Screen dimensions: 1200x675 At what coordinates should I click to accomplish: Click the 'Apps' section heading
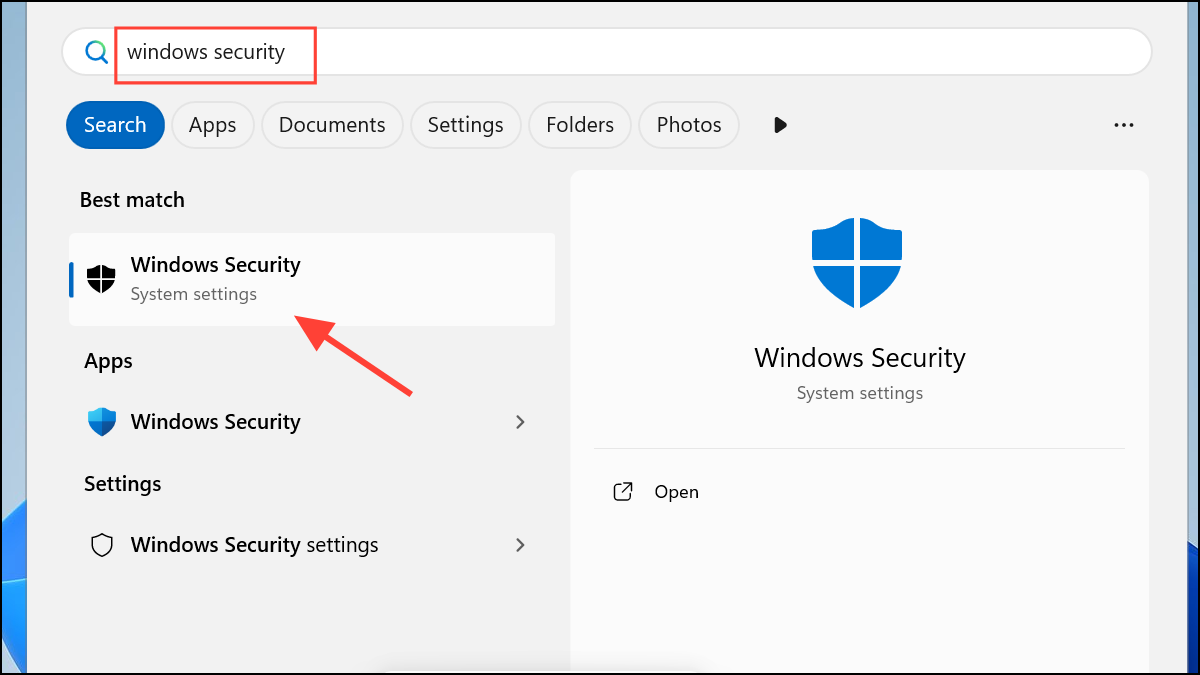pyautogui.click(x=108, y=361)
